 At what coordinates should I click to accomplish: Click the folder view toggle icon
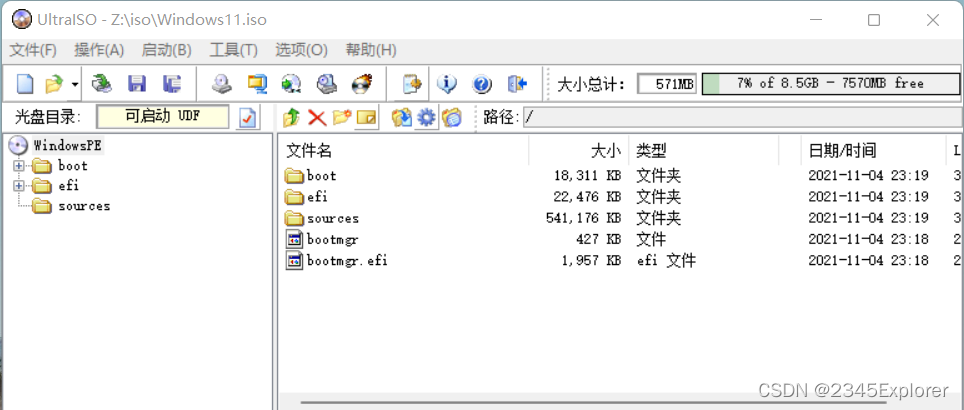pyautogui.click(x=452, y=117)
